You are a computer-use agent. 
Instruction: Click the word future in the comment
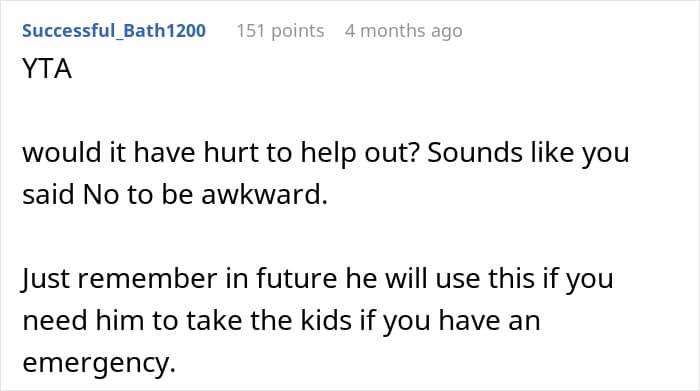[297, 279]
